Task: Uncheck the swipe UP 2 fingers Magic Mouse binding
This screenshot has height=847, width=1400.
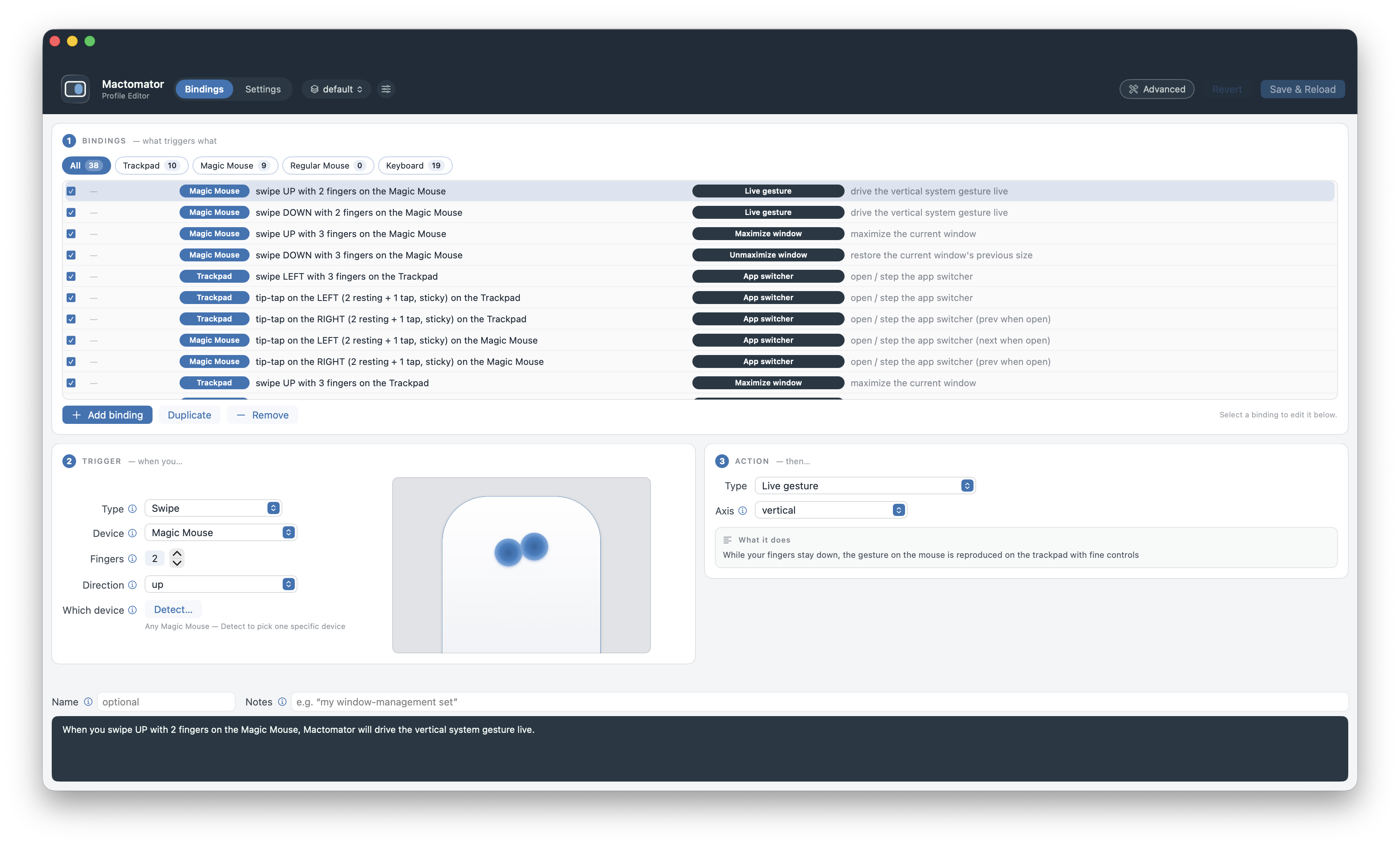Action: click(71, 191)
